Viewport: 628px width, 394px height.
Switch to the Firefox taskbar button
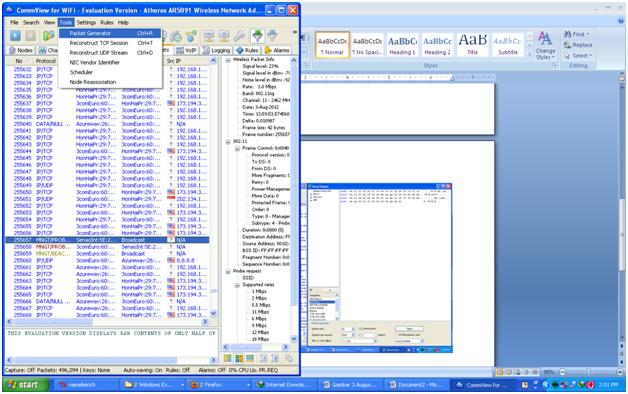220,385
